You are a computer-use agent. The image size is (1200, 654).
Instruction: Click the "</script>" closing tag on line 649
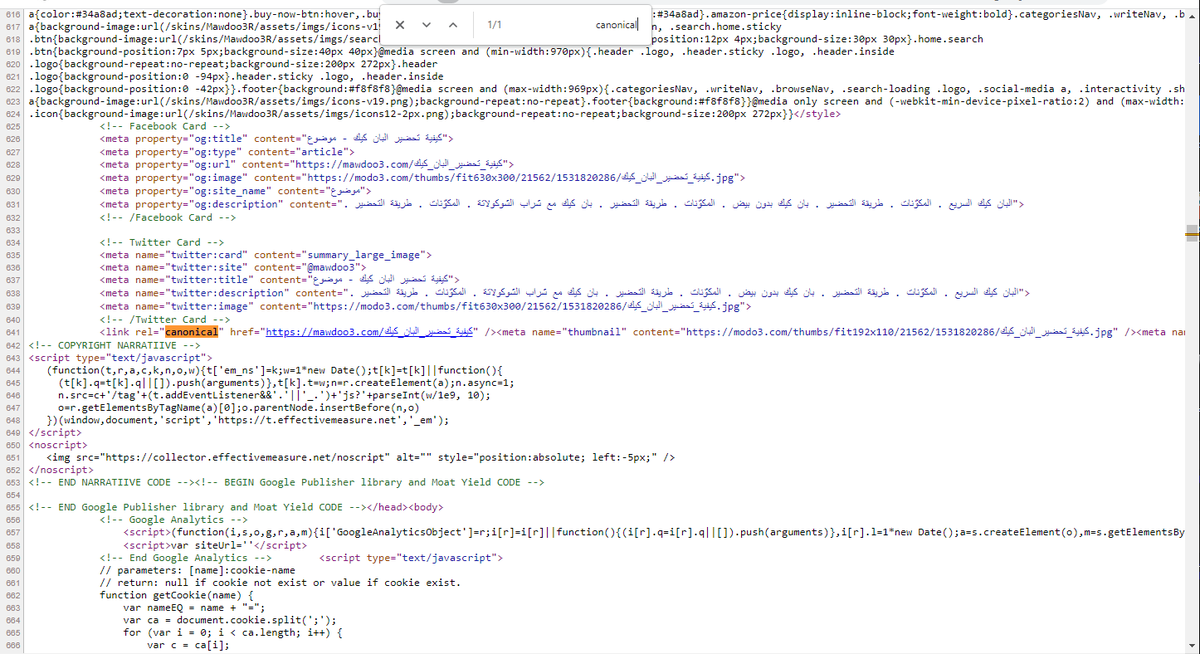coord(56,432)
